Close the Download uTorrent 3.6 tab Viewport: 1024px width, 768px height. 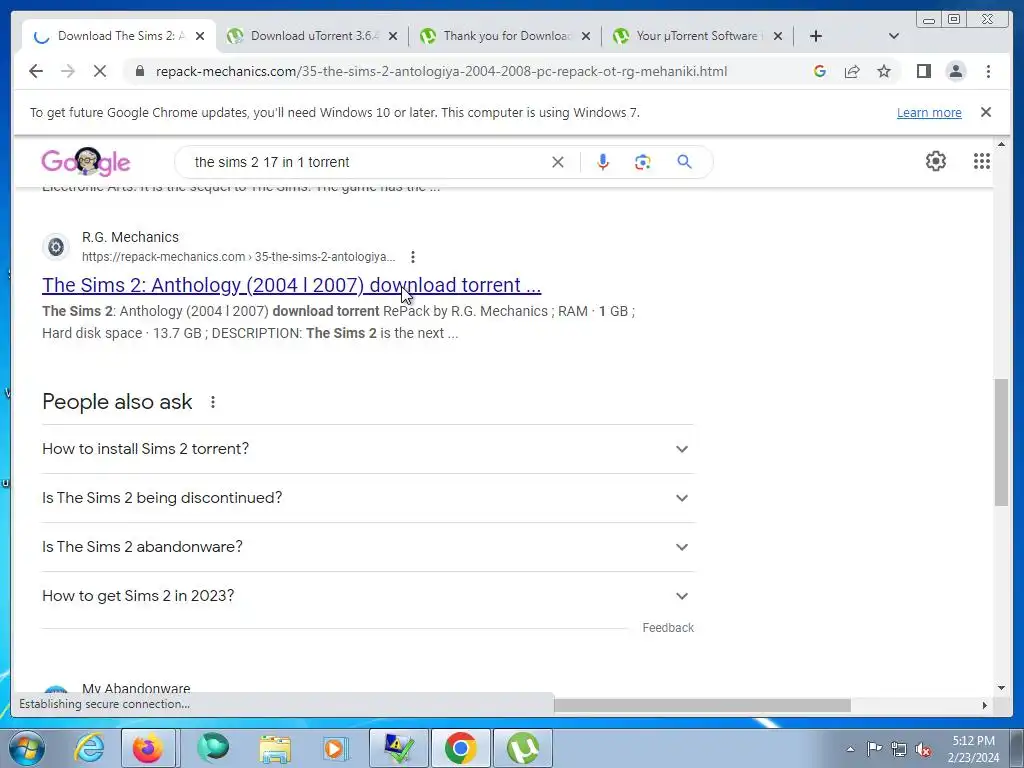coord(392,37)
